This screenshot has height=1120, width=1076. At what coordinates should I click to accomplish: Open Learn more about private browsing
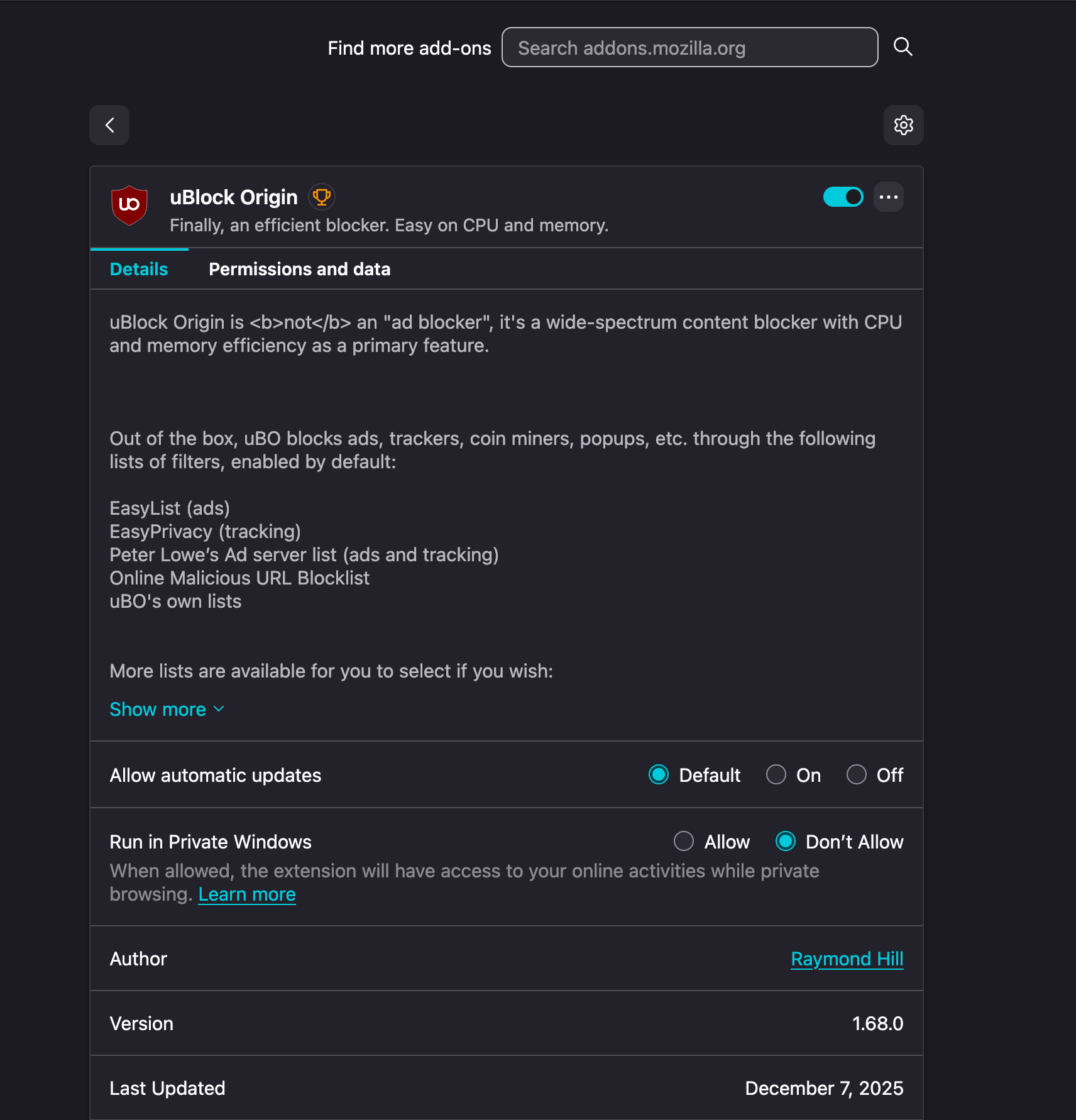click(247, 894)
